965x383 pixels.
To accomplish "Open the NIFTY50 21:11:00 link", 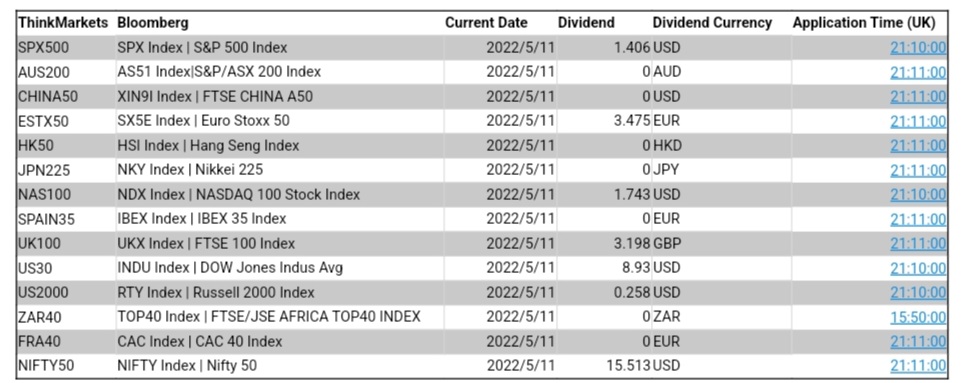I will 918,365.
